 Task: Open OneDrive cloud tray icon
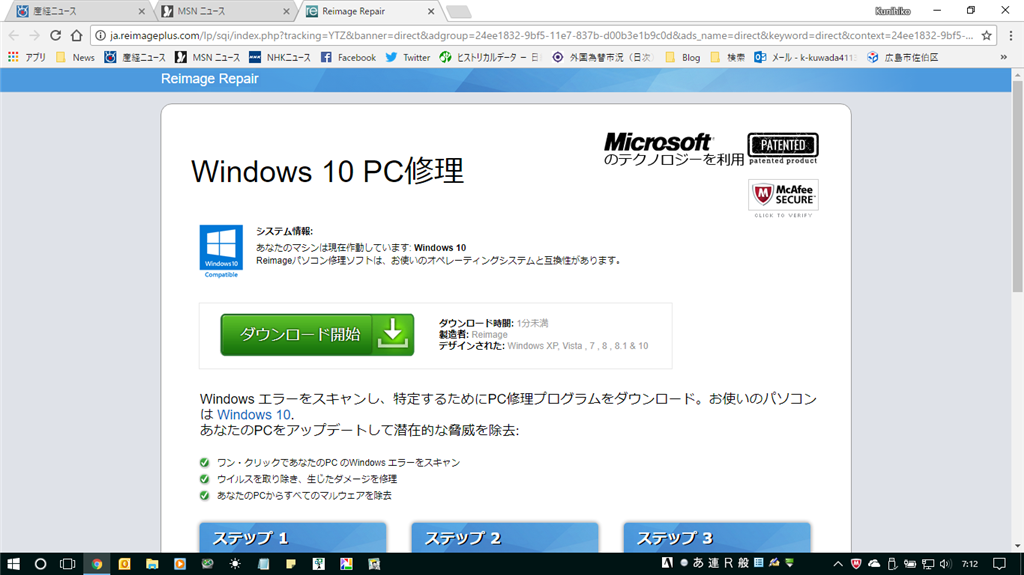[x=874, y=564]
